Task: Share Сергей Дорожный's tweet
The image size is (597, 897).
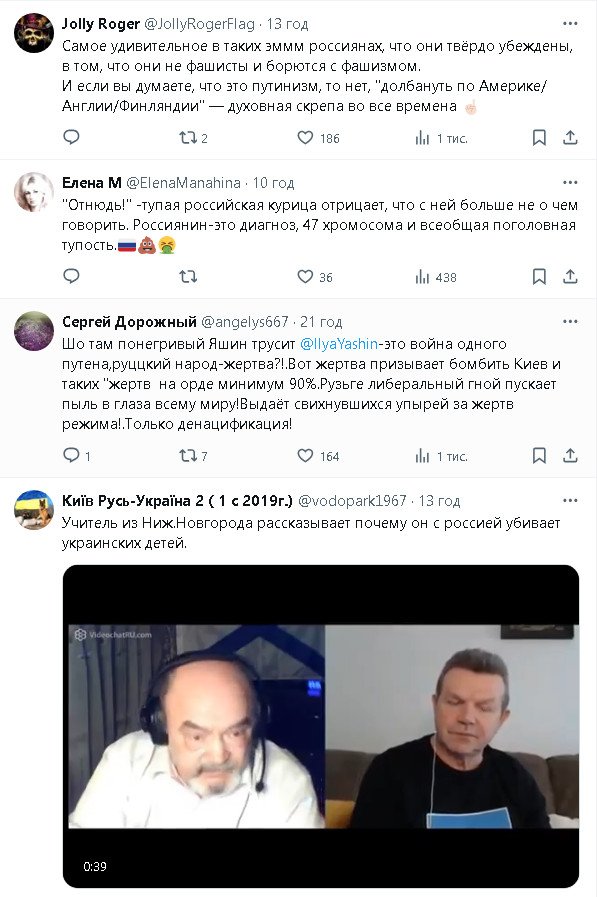Action: point(570,455)
